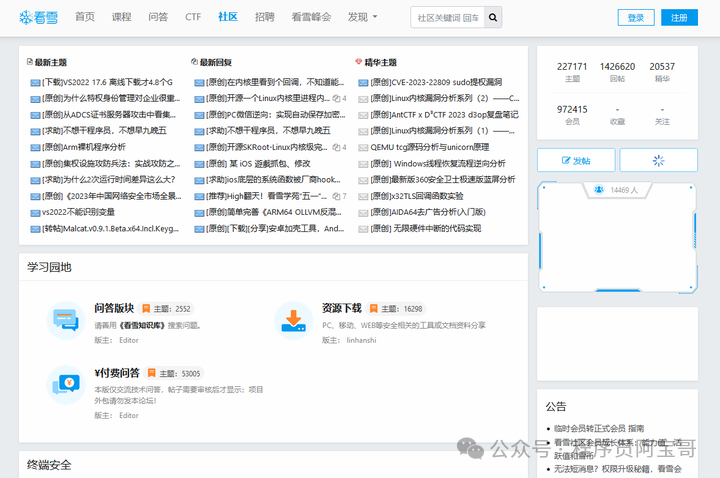Click the 看雪 snowflake logo
This screenshot has width=720, height=478.
click(39, 17)
